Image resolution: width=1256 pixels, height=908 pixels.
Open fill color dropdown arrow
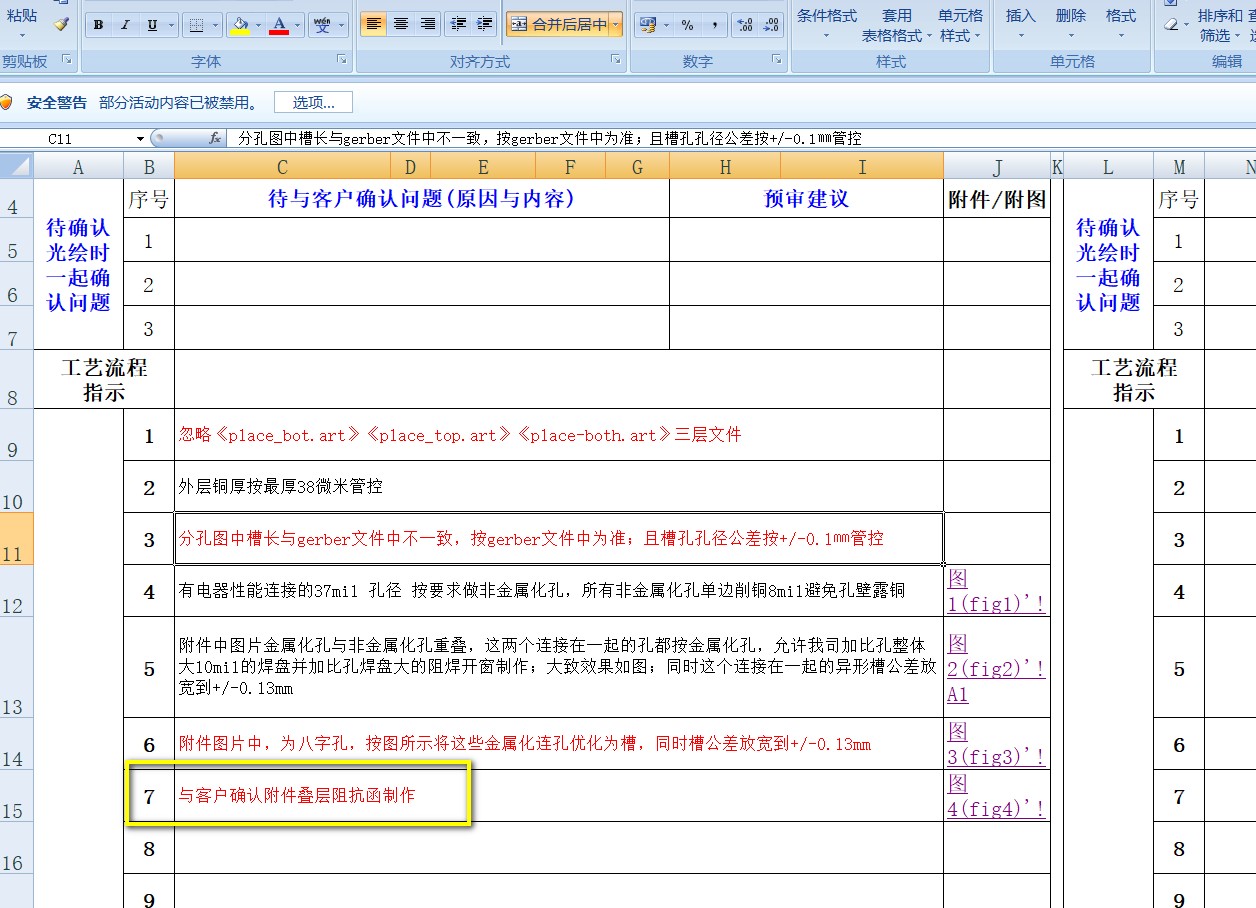(x=258, y=25)
